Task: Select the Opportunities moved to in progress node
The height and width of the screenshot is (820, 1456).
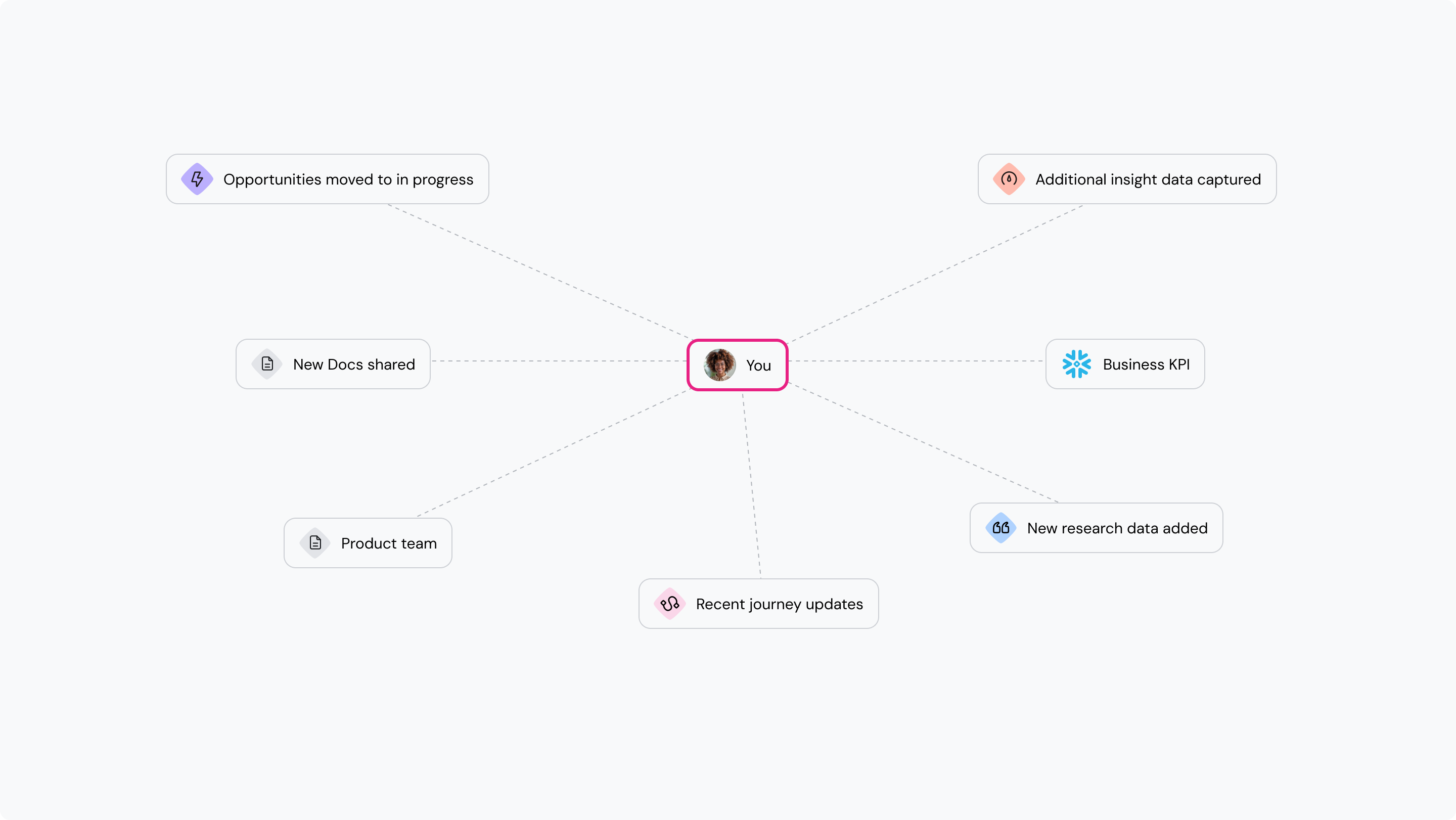Action: click(x=327, y=179)
